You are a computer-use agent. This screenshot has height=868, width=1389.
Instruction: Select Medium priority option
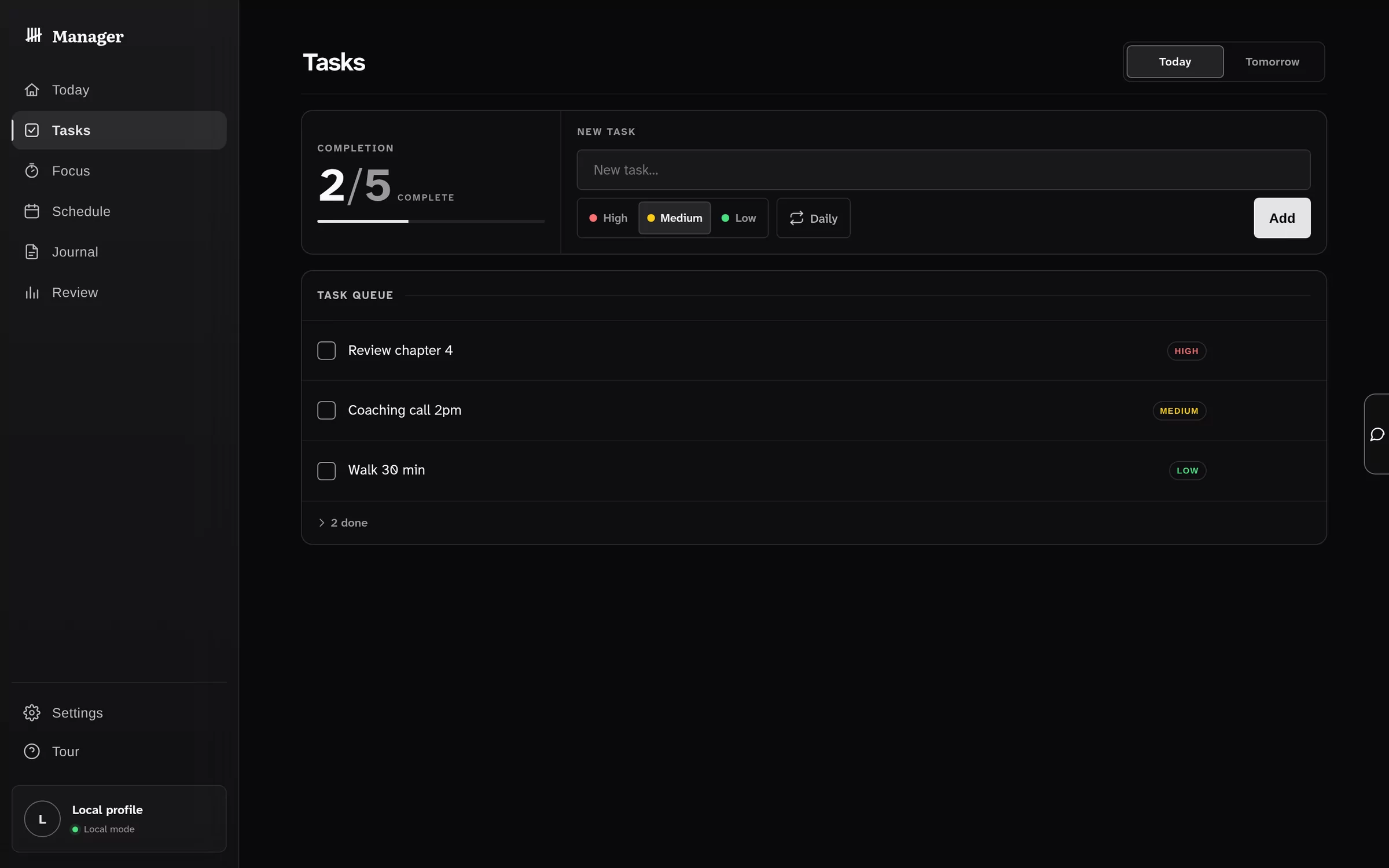(x=674, y=218)
